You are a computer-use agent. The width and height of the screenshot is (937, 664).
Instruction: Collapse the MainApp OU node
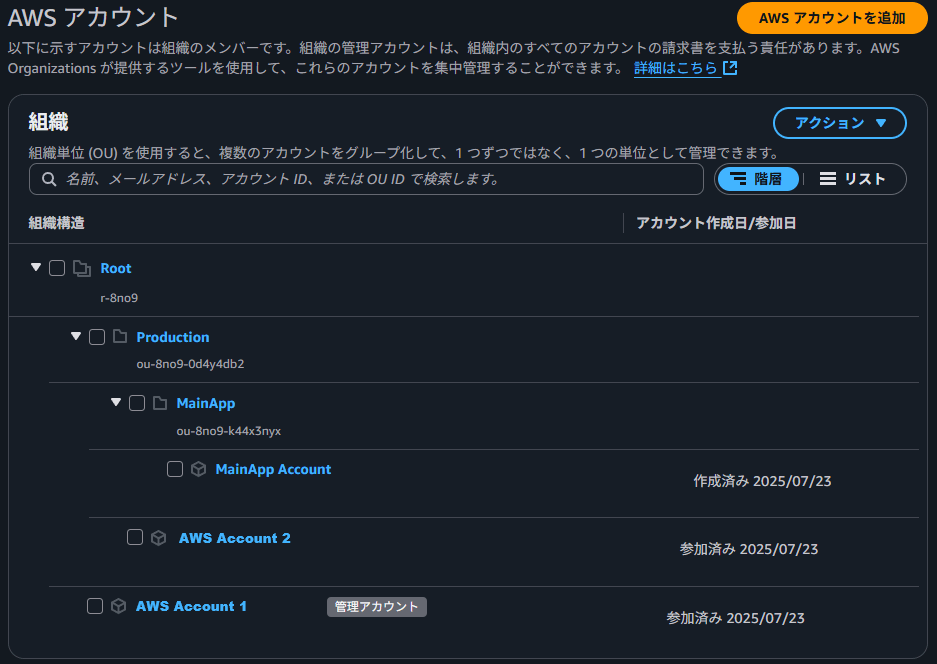pos(116,402)
